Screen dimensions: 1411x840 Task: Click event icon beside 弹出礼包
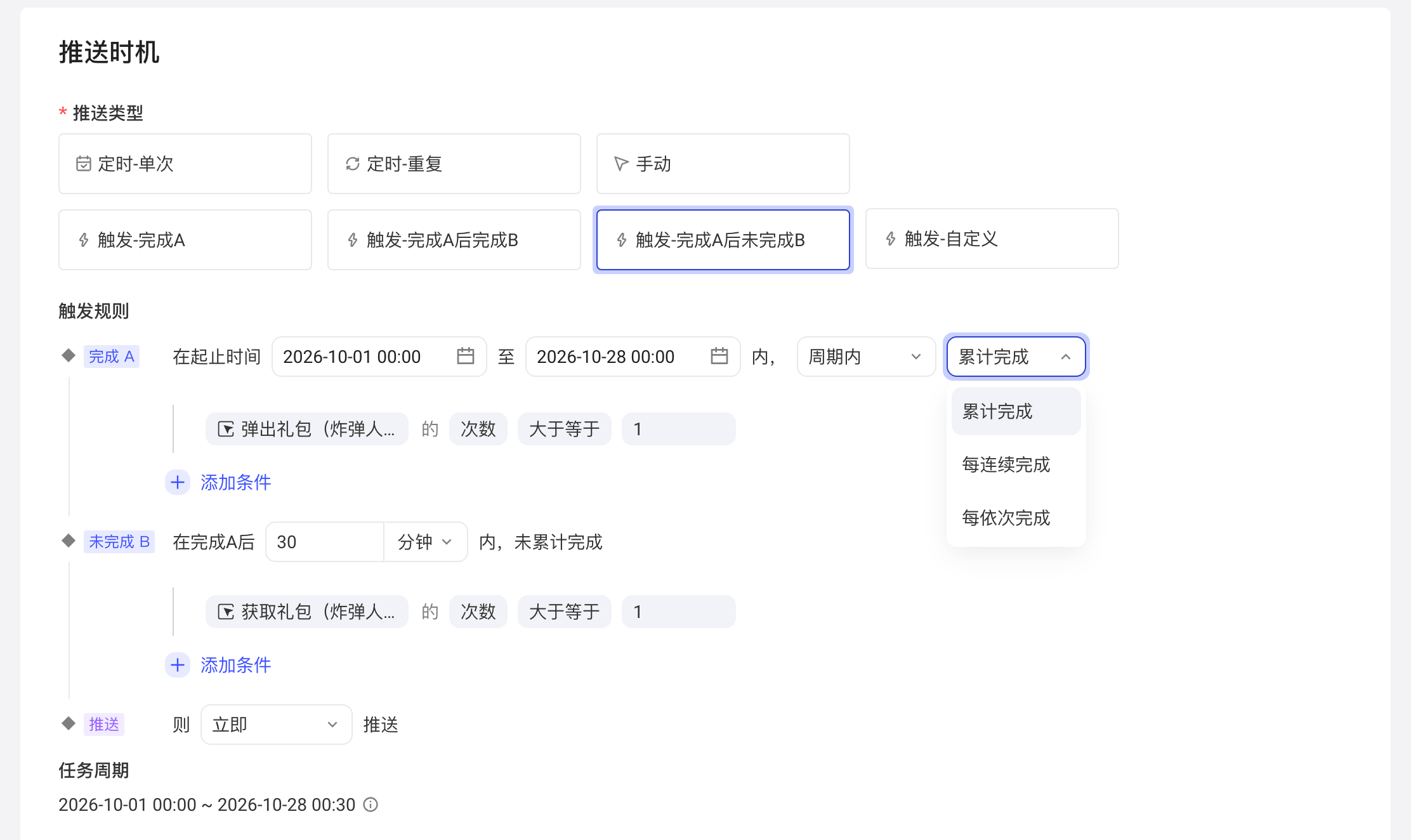(226, 430)
